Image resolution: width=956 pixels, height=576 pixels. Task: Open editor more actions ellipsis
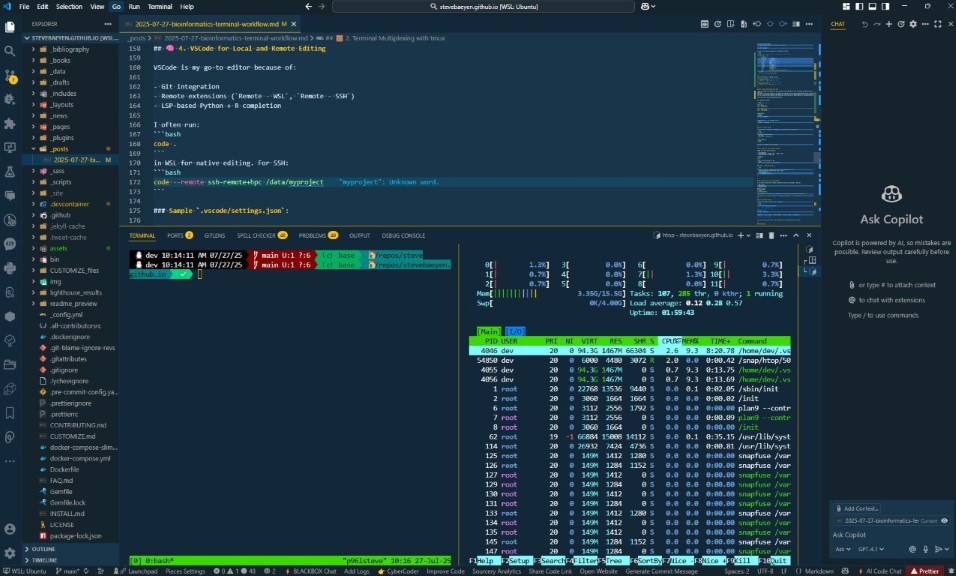(809, 24)
